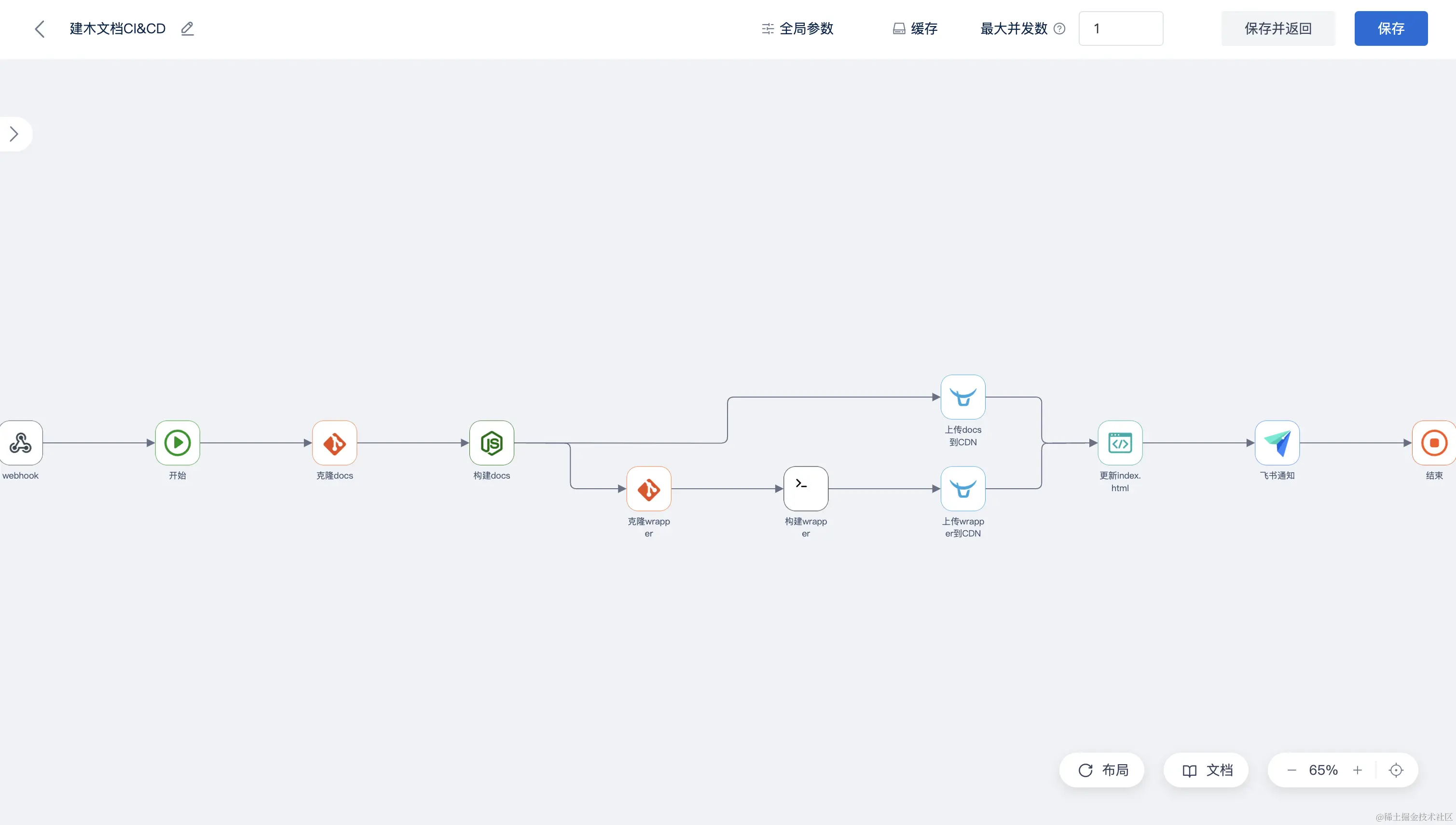1456x825 pixels.
Task: Select the webhook trigger node
Action: [x=20, y=442]
